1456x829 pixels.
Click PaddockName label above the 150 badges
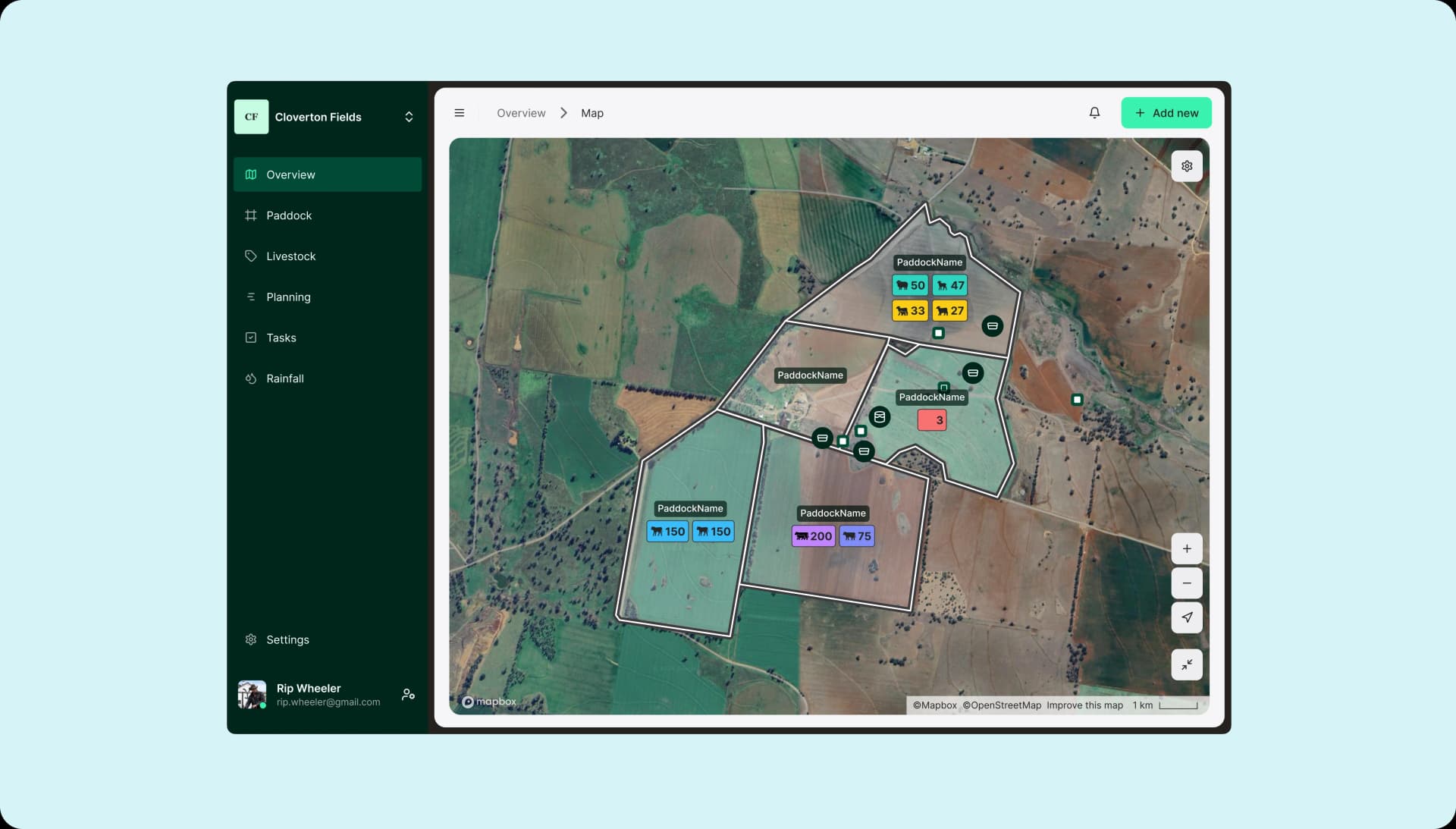[690, 509]
